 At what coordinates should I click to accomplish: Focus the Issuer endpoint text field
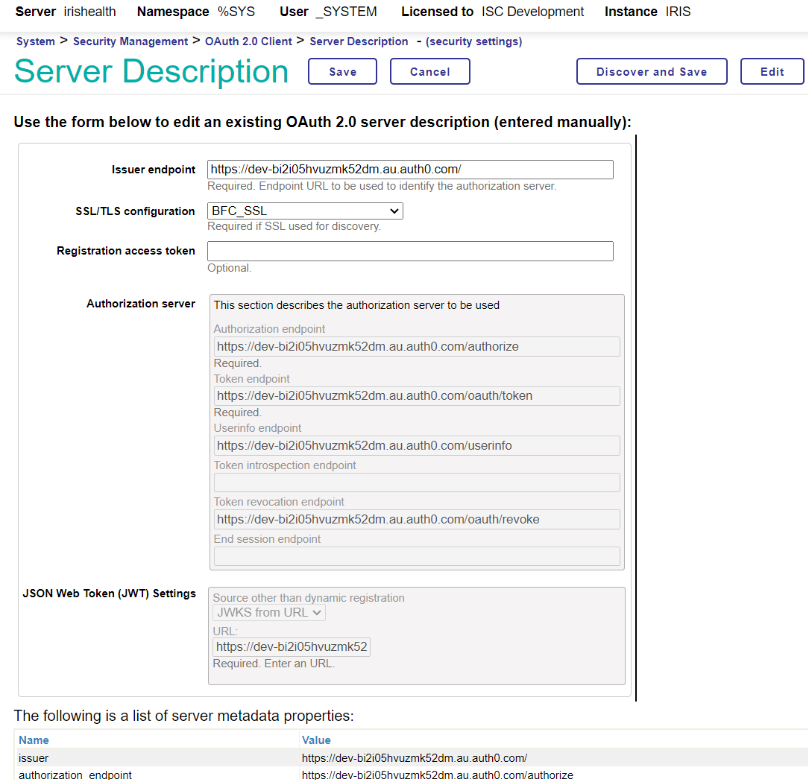[x=410, y=170]
